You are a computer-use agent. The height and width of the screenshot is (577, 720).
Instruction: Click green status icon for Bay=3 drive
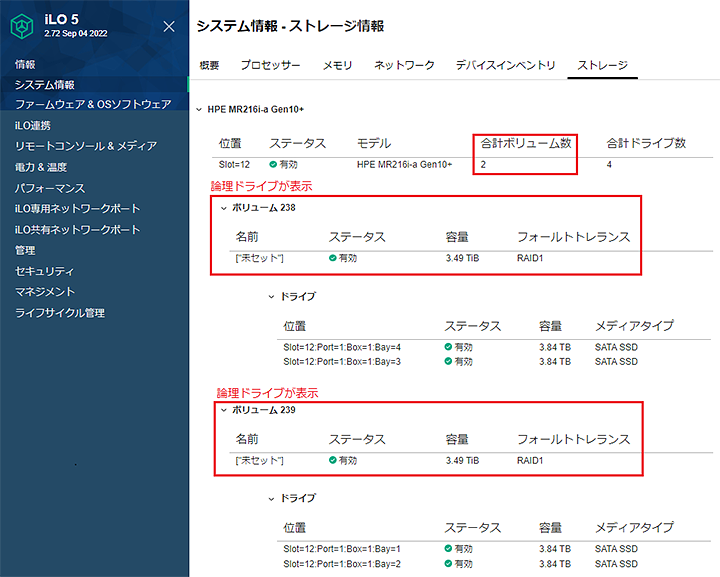[x=448, y=361]
